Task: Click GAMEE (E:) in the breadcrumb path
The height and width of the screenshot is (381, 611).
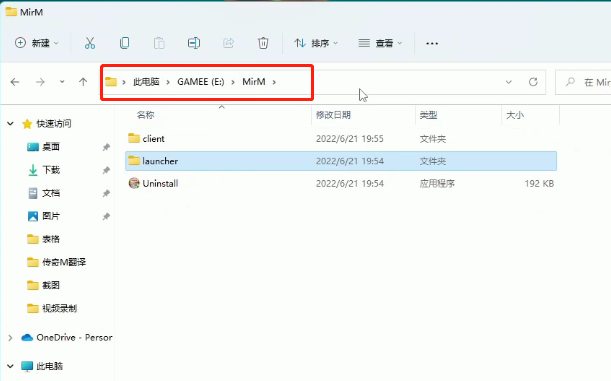Action: pyautogui.click(x=201, y=82)
